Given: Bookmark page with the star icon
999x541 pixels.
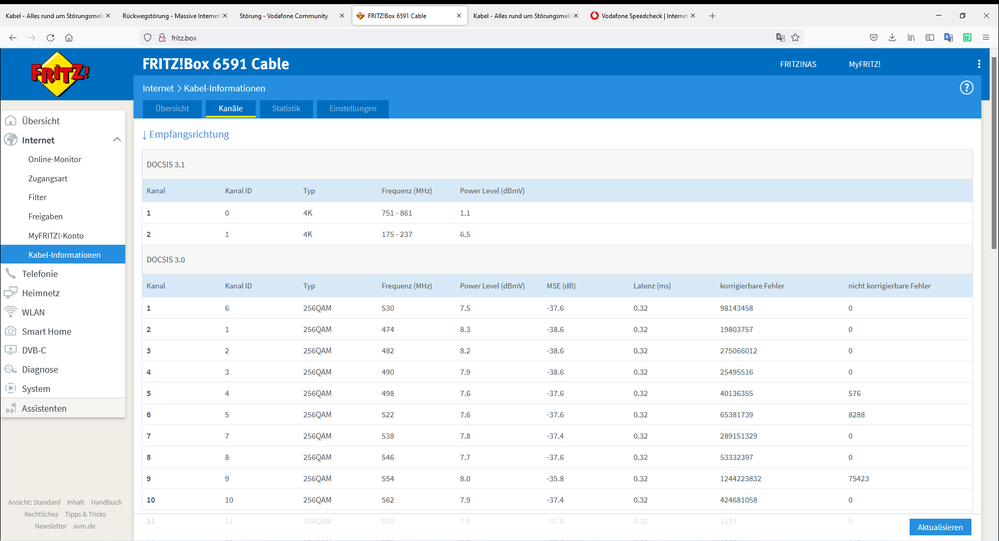Looking at the screenshot, I should coord(795,38).
